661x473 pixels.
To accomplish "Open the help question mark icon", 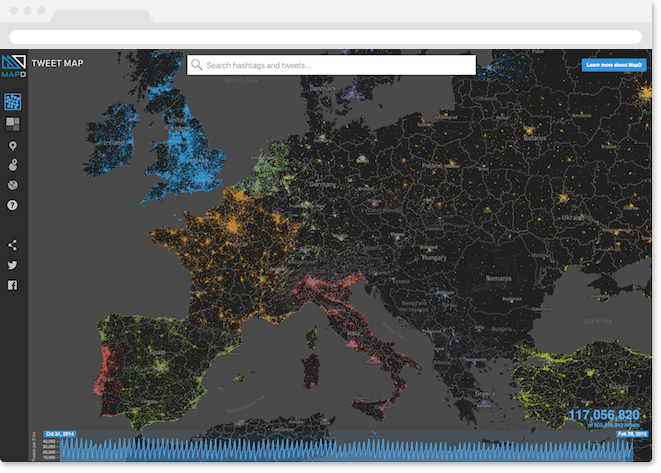I will (x=13, y=205).
